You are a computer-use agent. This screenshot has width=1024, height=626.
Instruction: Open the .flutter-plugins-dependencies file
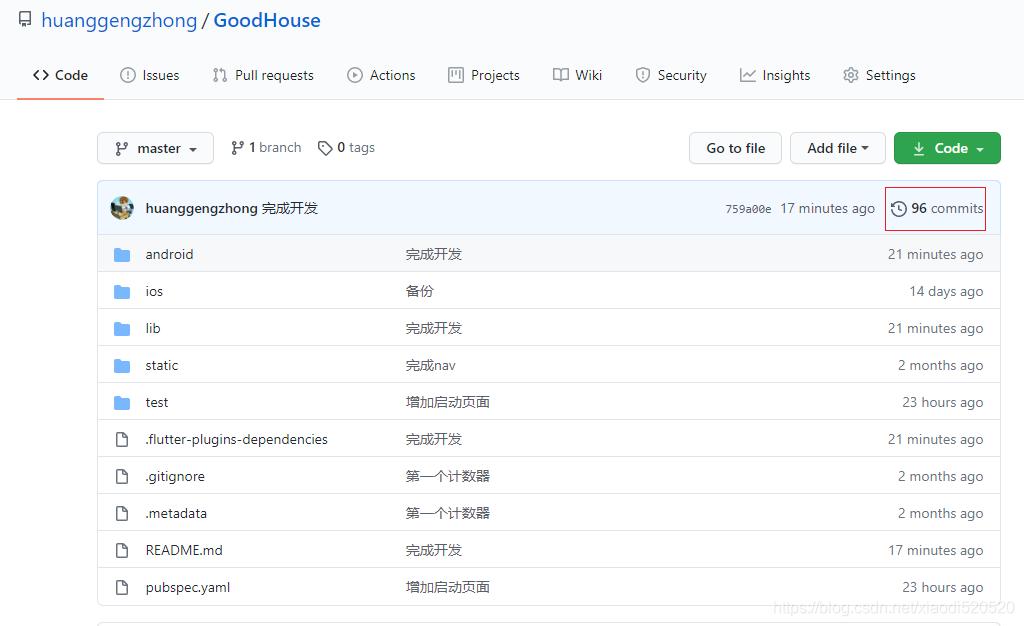click(x=236, y=439)
